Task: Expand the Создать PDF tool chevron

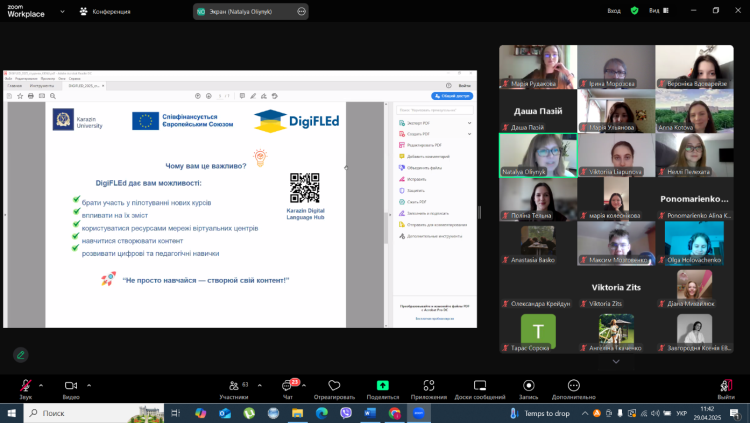Action: [x=469, y=134]
